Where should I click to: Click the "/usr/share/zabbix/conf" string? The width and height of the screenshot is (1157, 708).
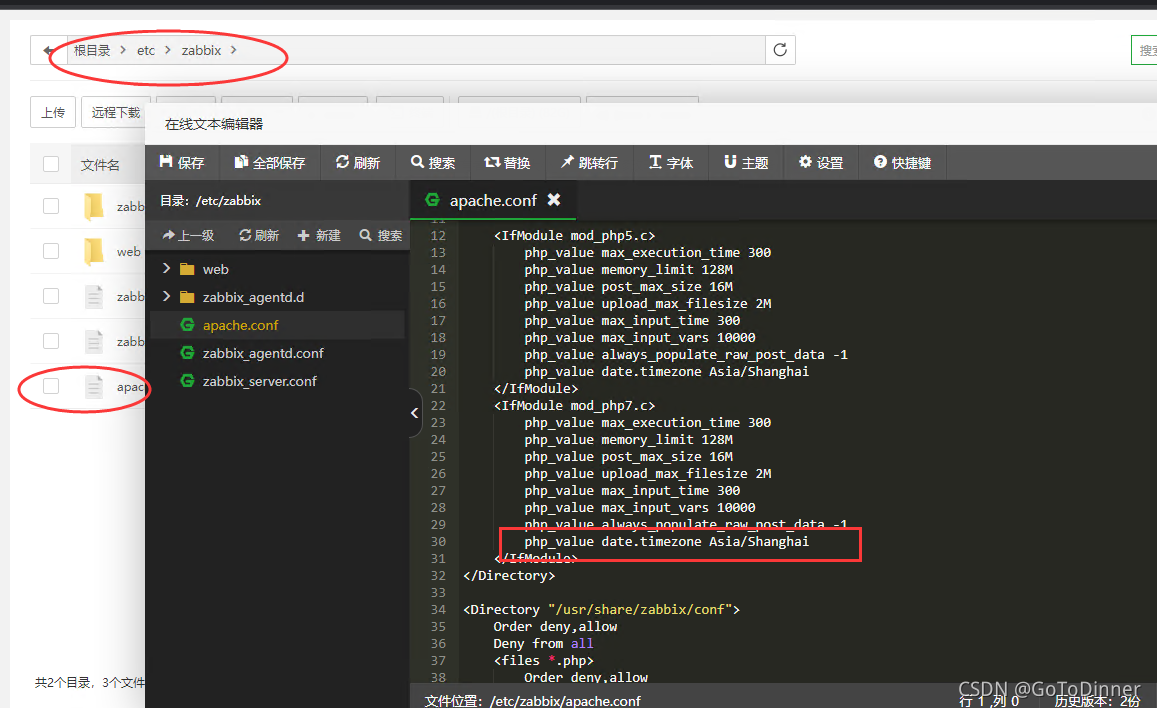pyautogui.click(x=640, y=610)
